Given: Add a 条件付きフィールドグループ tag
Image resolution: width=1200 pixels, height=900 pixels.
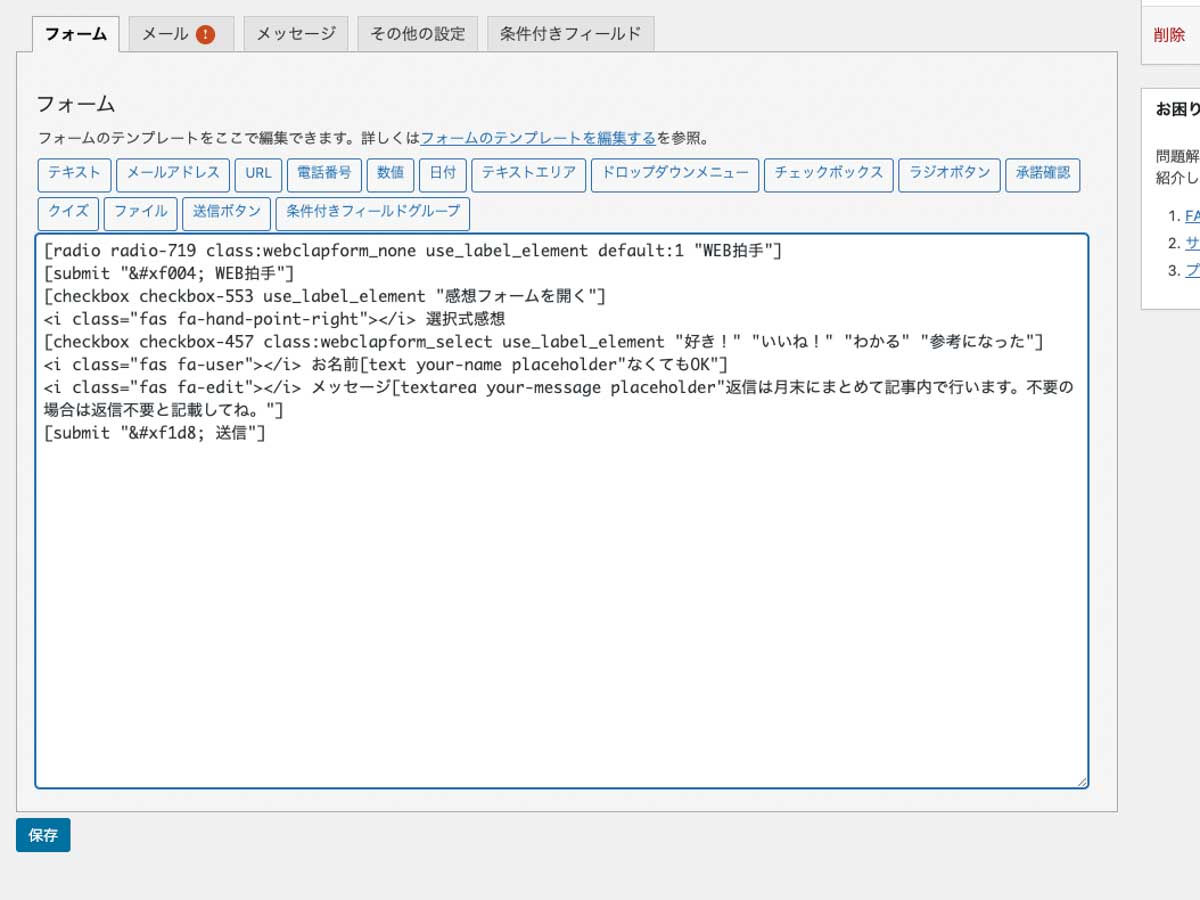Looking at the screenshot, I should click(x=372, y=213).
